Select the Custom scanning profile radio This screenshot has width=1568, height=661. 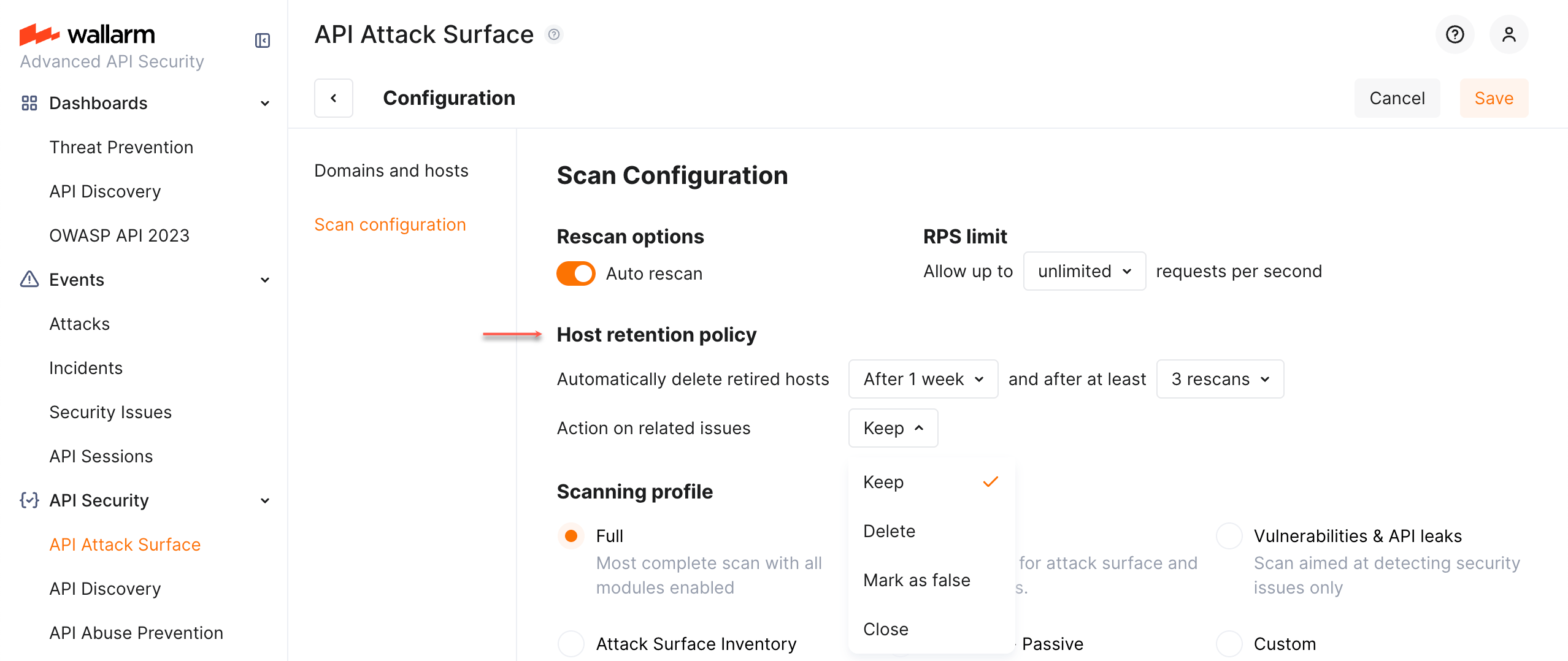click(x=1229, y=644)
